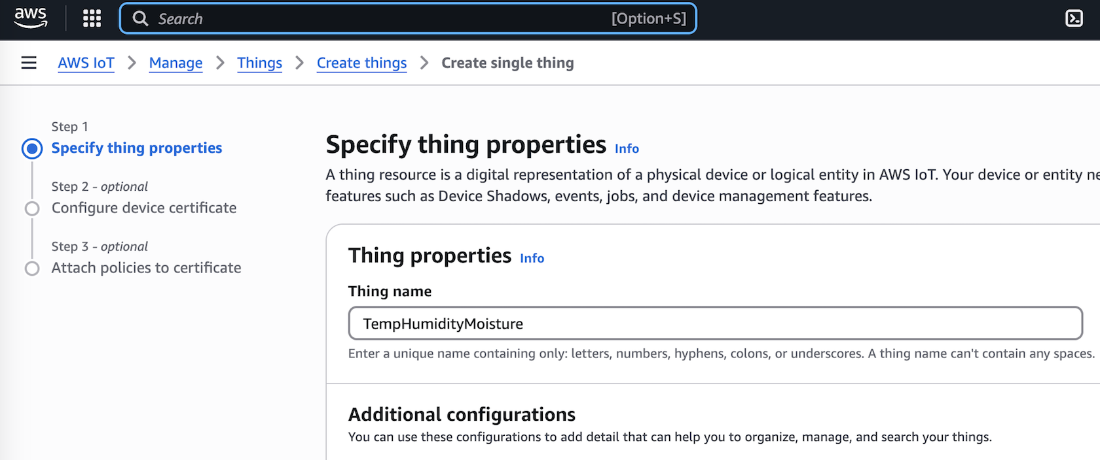
Task: Open the Things breadcrumb link
Action: 259,63
